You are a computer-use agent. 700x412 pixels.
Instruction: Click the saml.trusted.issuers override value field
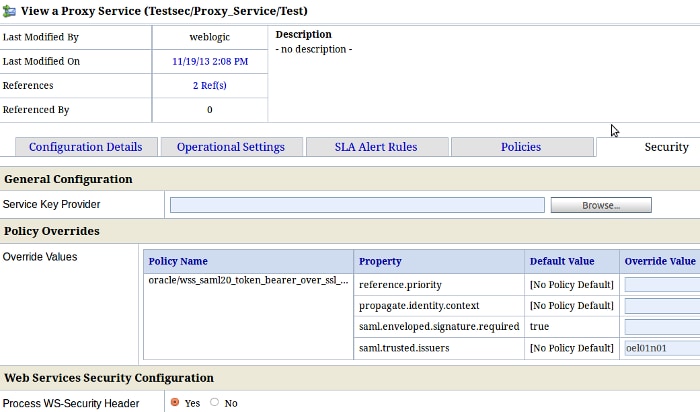coord(662,348)
